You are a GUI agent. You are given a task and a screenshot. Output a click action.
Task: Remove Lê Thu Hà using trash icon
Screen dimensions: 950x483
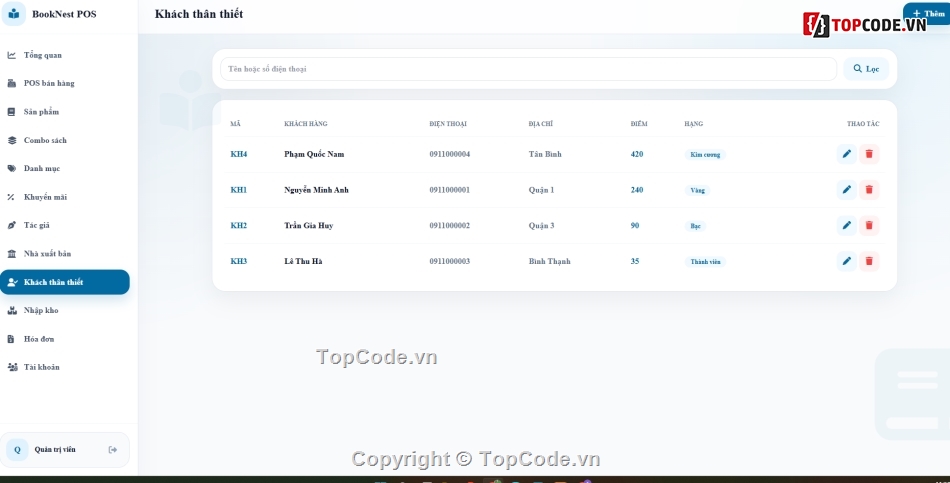[869, 261]
